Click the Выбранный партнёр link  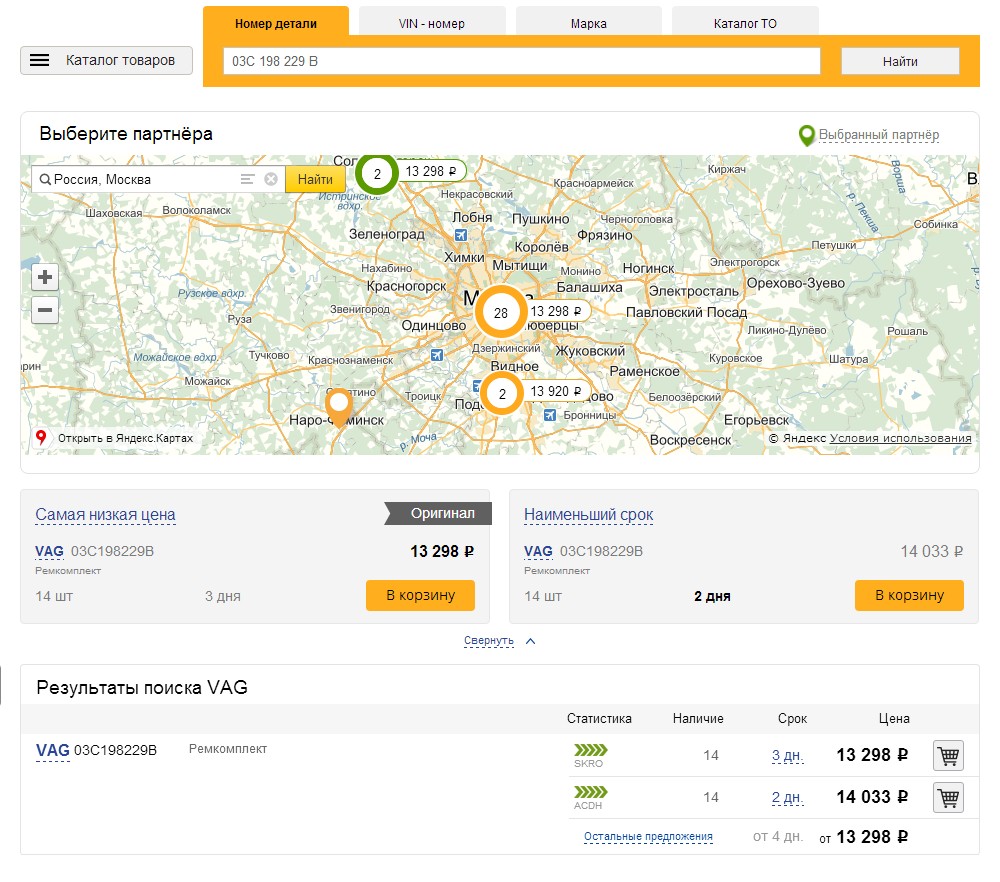(879, 135)
